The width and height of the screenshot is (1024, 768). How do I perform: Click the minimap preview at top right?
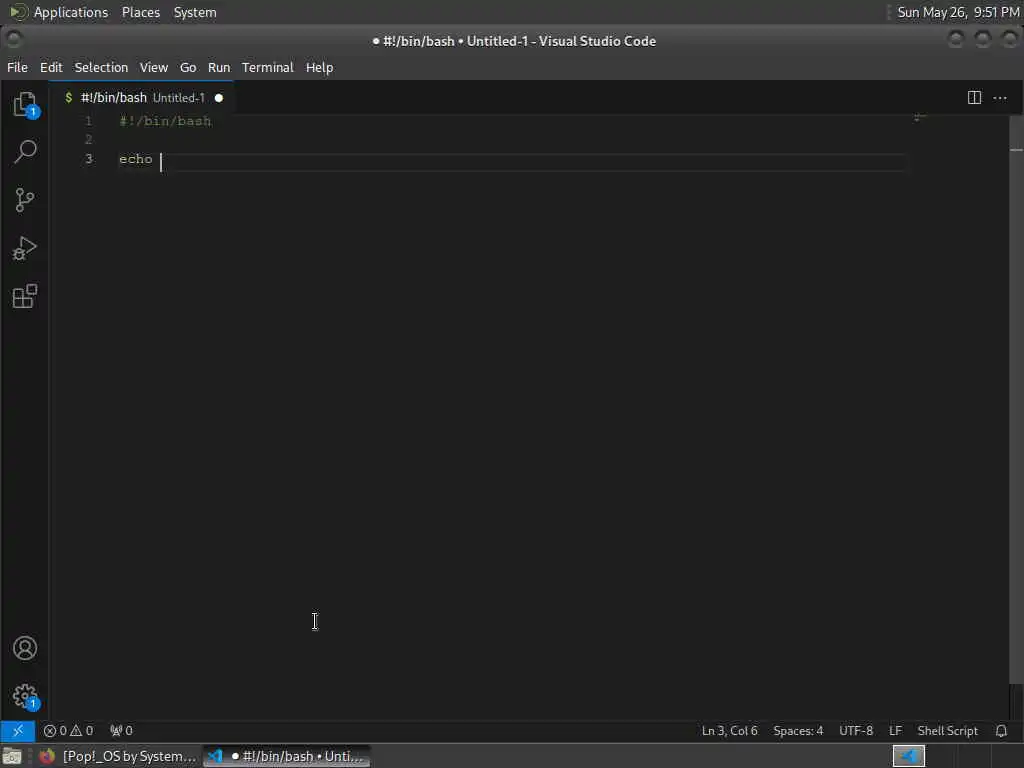point(920,118)
